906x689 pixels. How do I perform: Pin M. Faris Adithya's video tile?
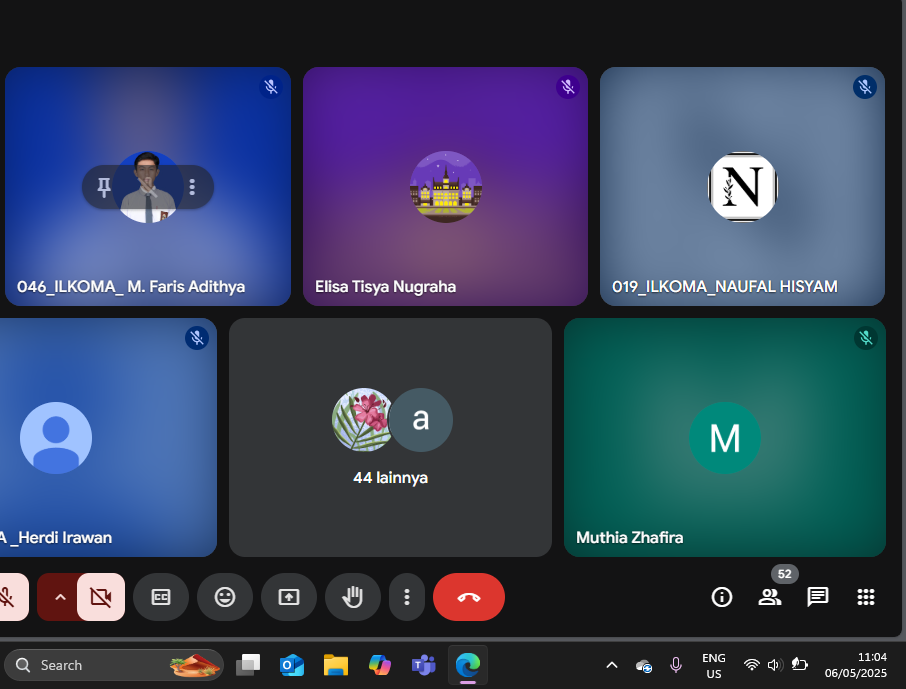point(104,187)
